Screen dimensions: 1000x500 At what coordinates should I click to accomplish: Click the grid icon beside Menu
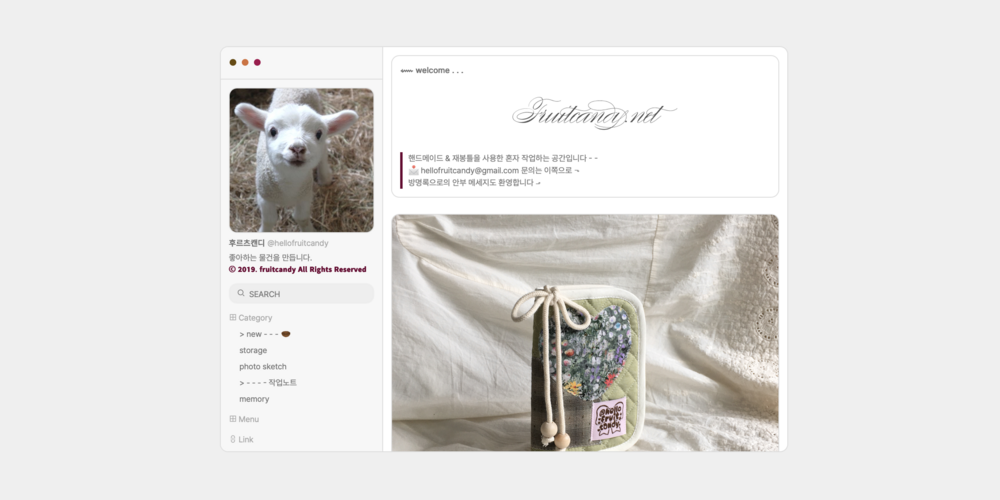click(233, 419)
